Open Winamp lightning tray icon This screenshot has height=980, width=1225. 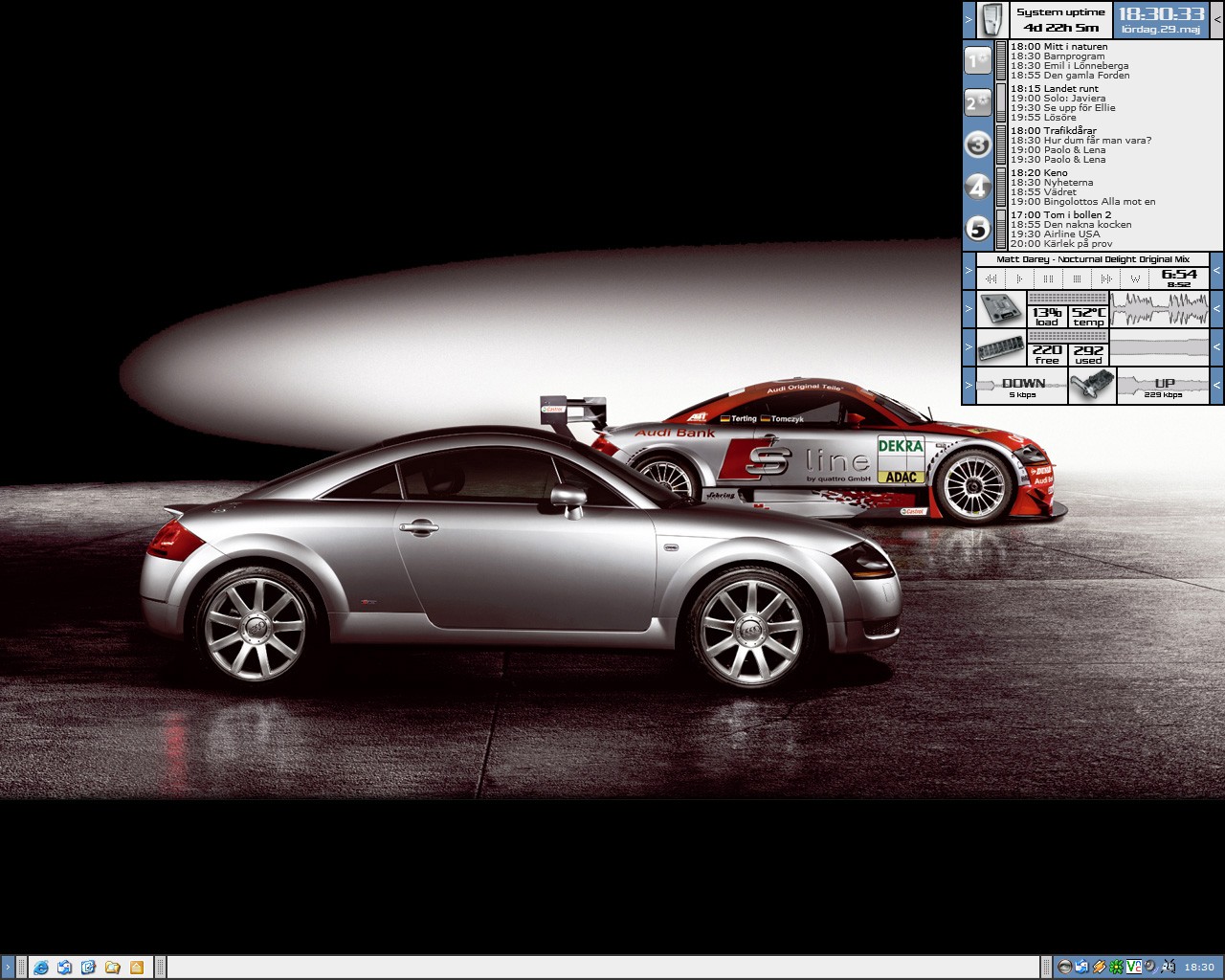coord(1100,967)
